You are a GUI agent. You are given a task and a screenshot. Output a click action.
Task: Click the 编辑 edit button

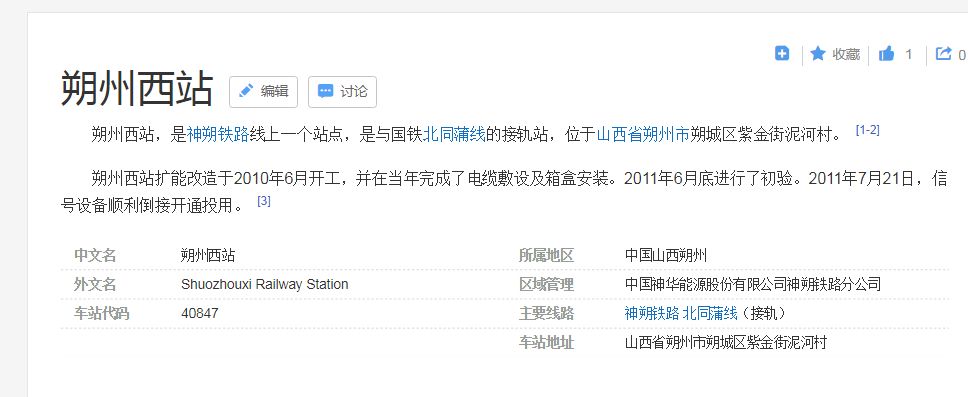coord(264,91)
